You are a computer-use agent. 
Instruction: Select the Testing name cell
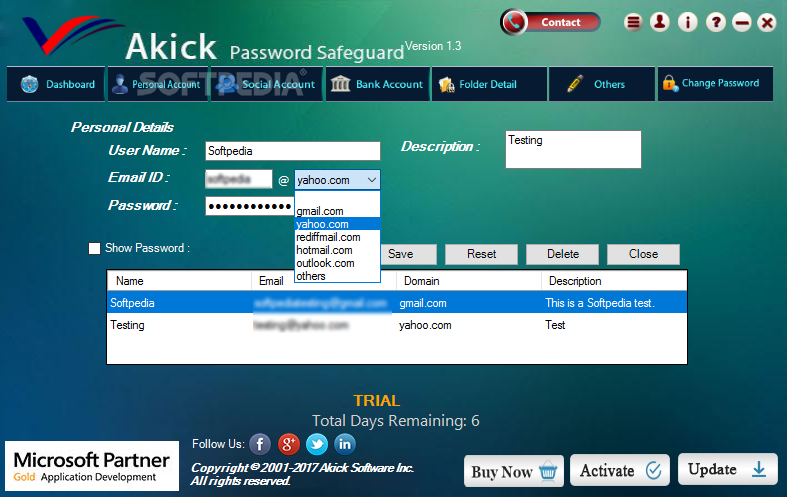(x=127, y=325)
